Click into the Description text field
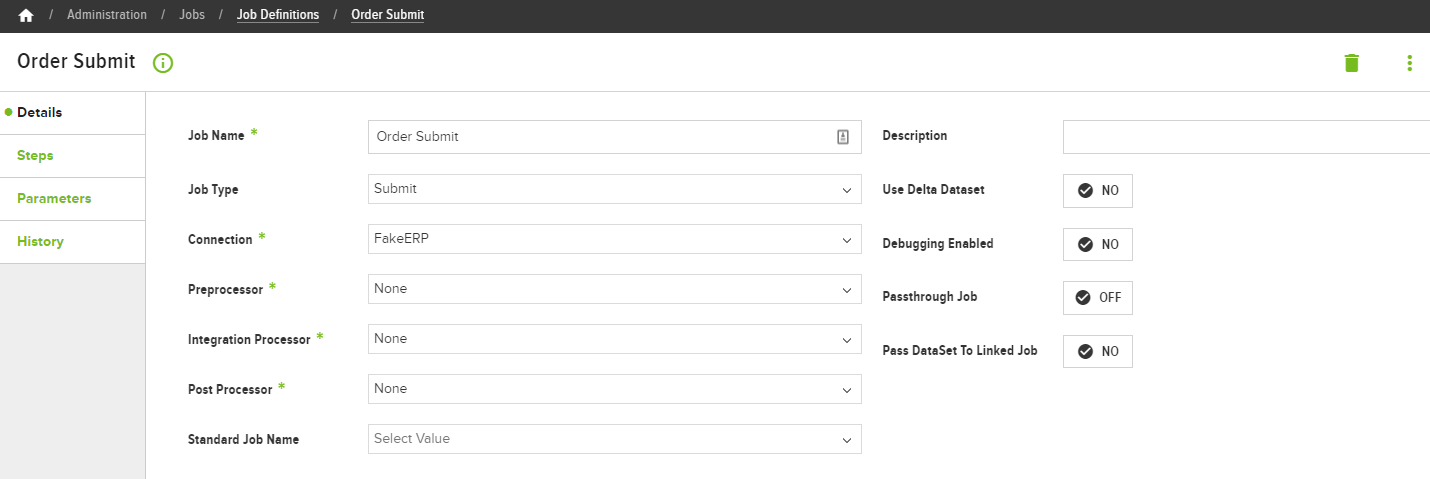Screen dimensions: 1430x479 tap(1246, 137)
